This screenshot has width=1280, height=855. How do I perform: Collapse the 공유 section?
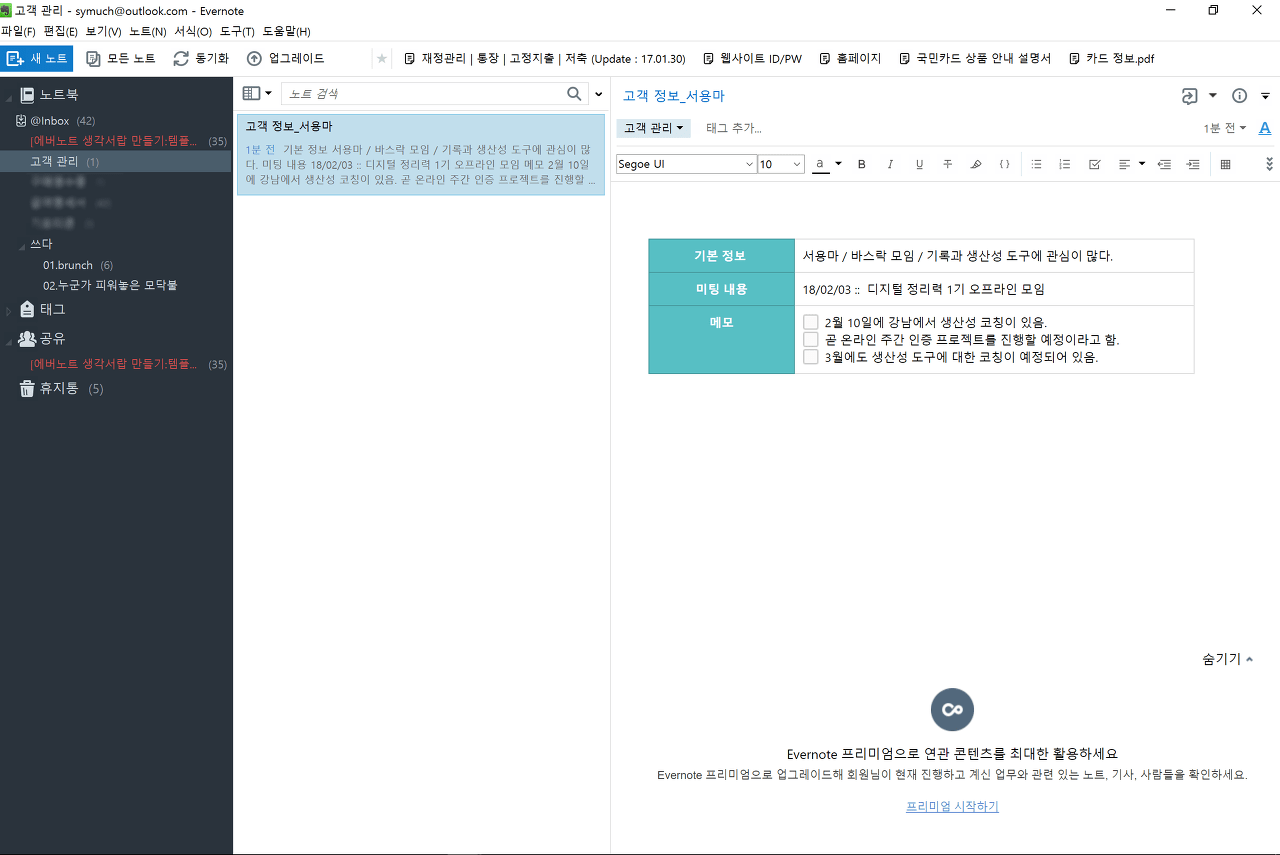[x=8, y=340]
